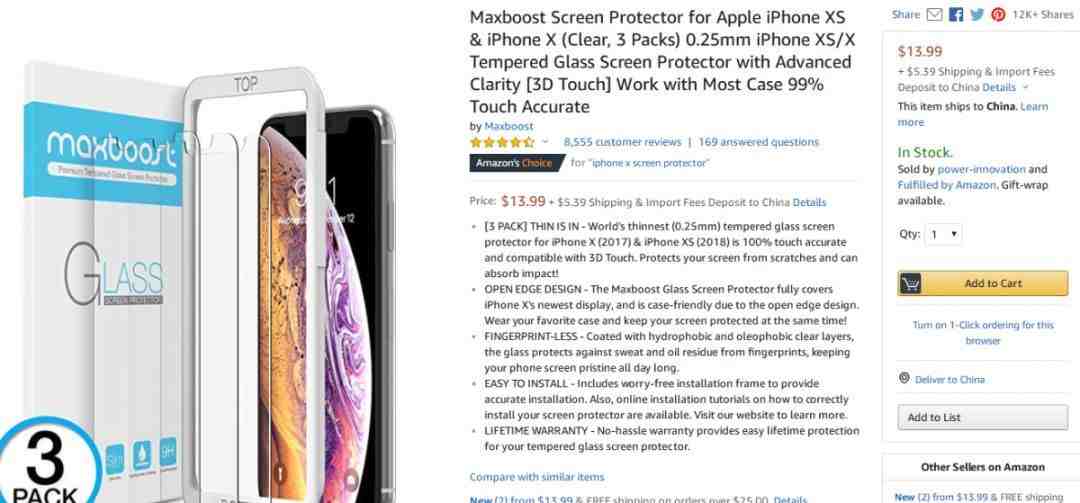Open the power-innovation seller page
The height and width of the screenshot is (503, 1080).
[982, 169]
